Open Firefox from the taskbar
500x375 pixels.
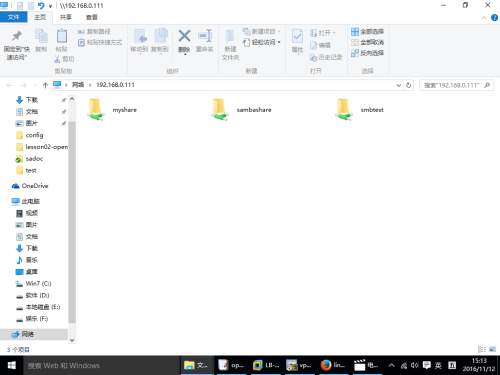pos(333,366)
